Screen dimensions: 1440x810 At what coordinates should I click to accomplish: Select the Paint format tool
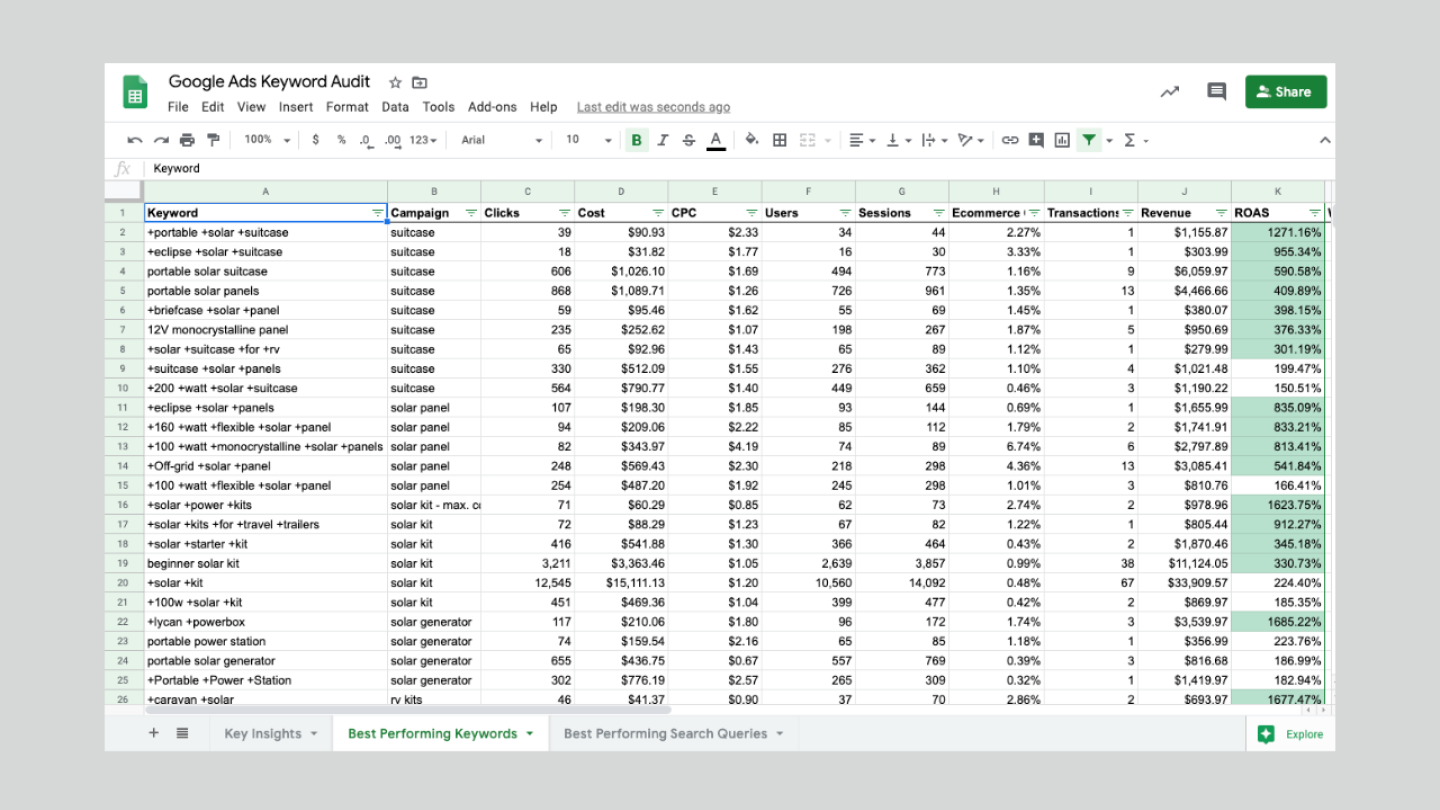pyautogui.click(x=213, y=140)
